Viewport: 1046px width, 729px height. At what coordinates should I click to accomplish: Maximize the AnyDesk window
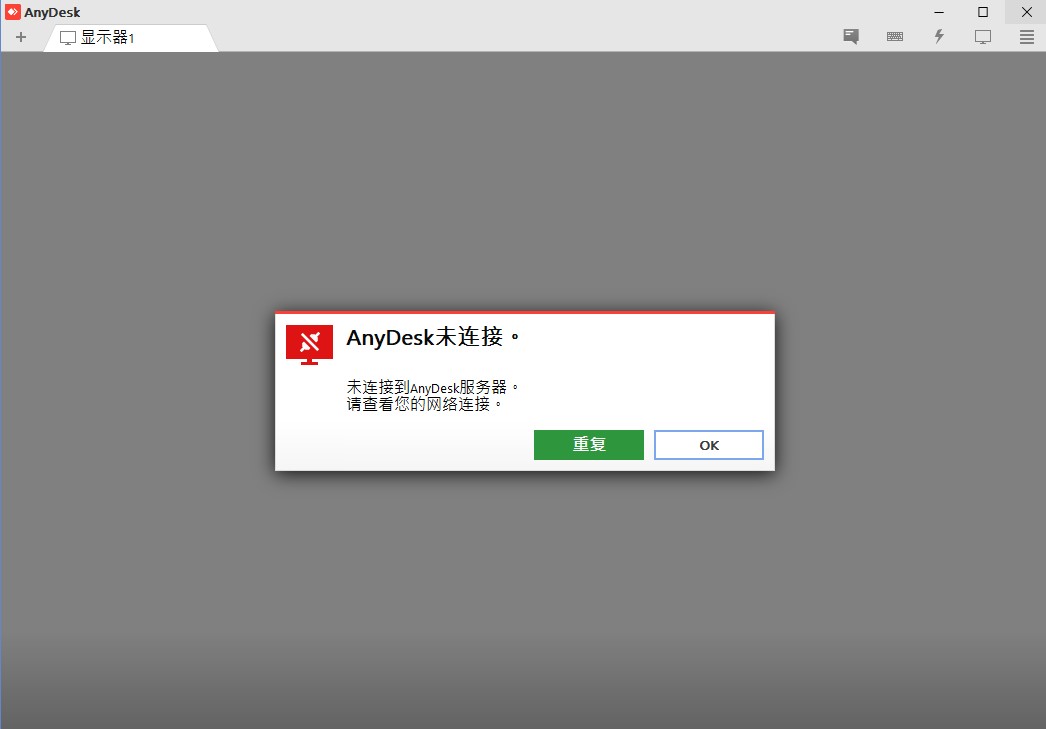983,12
